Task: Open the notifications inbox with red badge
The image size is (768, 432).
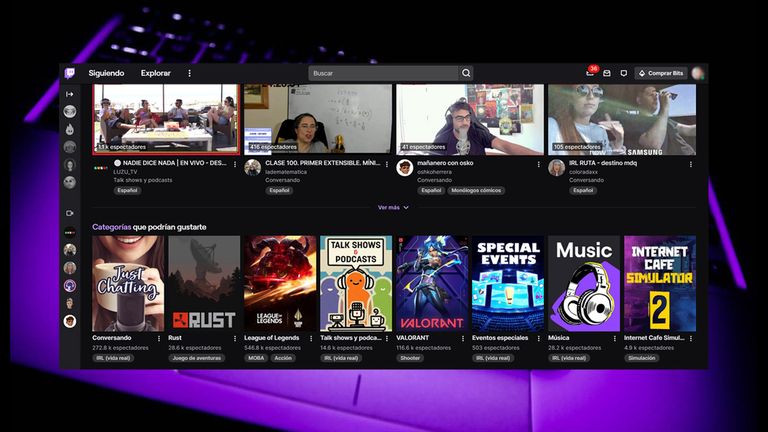Action: pyautogui.click(x=591, y=72)
